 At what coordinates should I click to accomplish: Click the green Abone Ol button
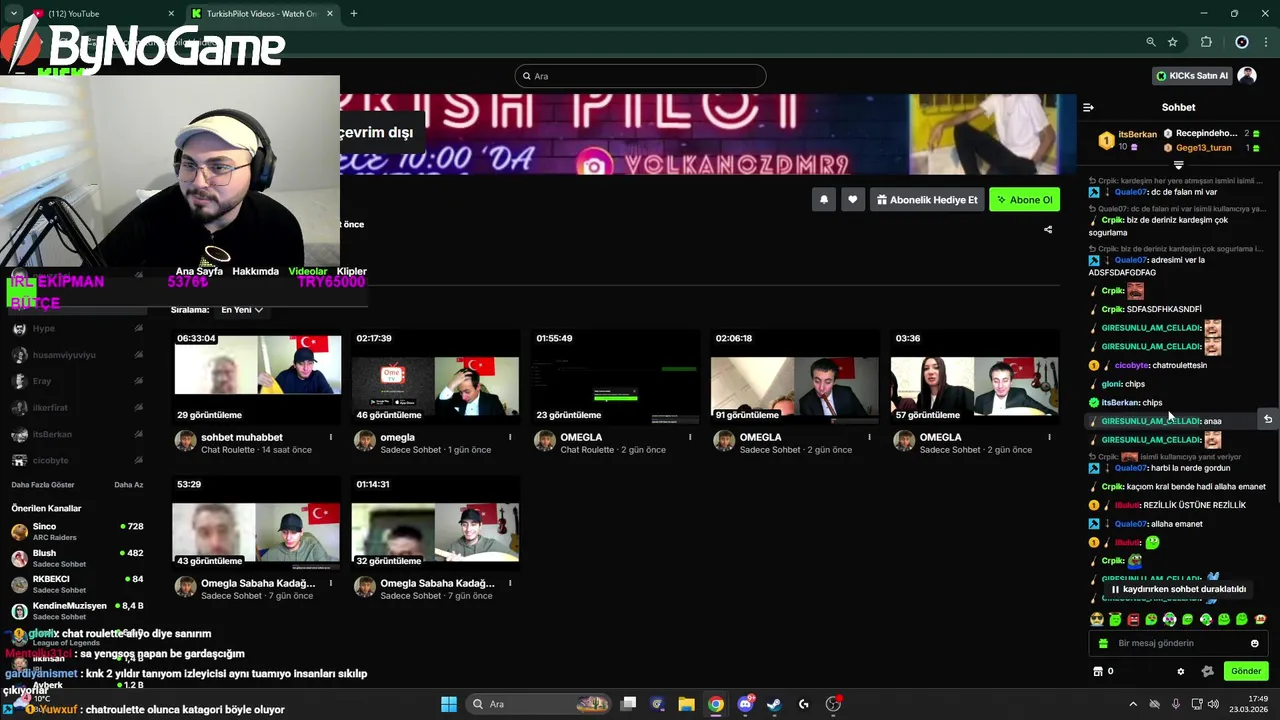click(x=1024, y=199)
